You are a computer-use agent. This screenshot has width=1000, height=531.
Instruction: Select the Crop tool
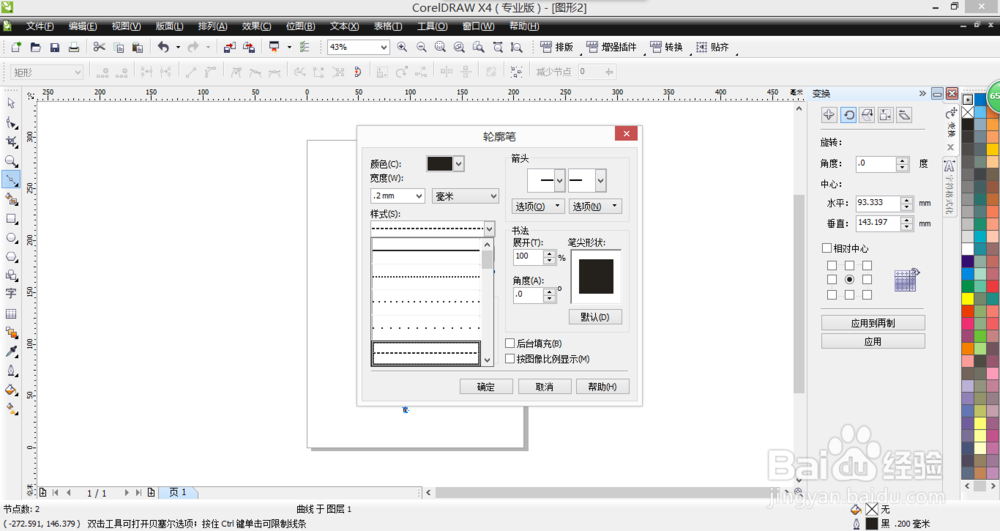tap(11, 142)
